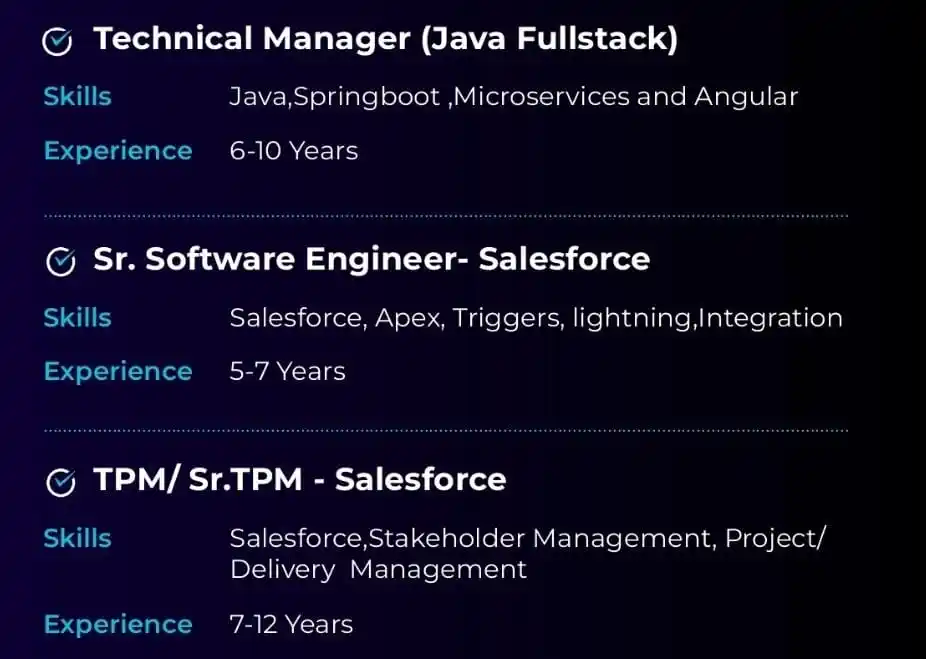The height and width of the screenshot is (659, 926).
Task: Click the checkmark icon beside Sr. Software Engineer
Action: pyautogui.click(x=61, y=262)
